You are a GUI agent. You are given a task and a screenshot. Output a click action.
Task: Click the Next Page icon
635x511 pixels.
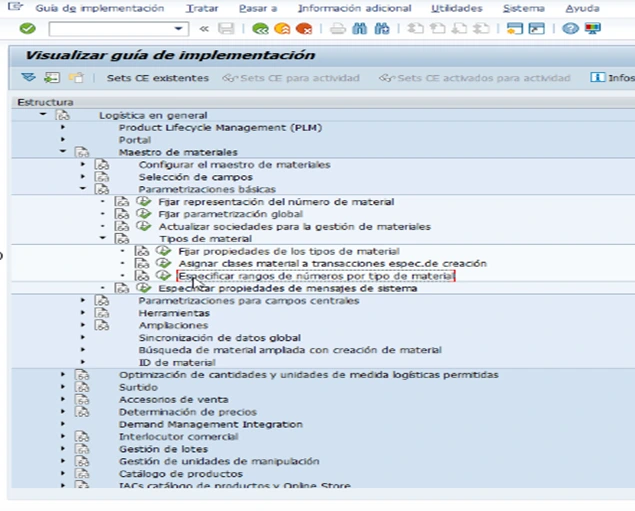click(459, 29)
